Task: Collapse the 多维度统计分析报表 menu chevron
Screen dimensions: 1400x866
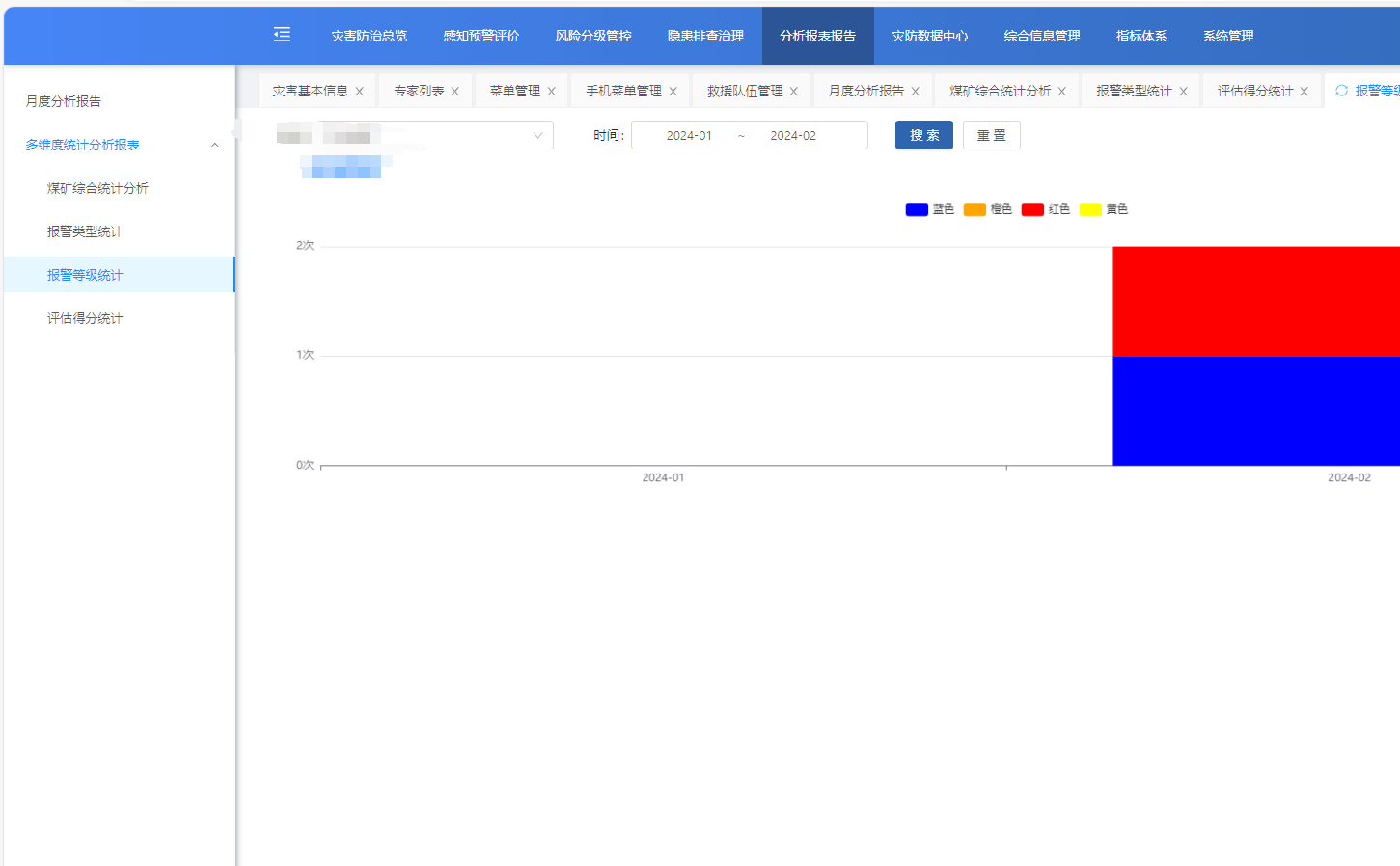Action: (x=215, y=145)
